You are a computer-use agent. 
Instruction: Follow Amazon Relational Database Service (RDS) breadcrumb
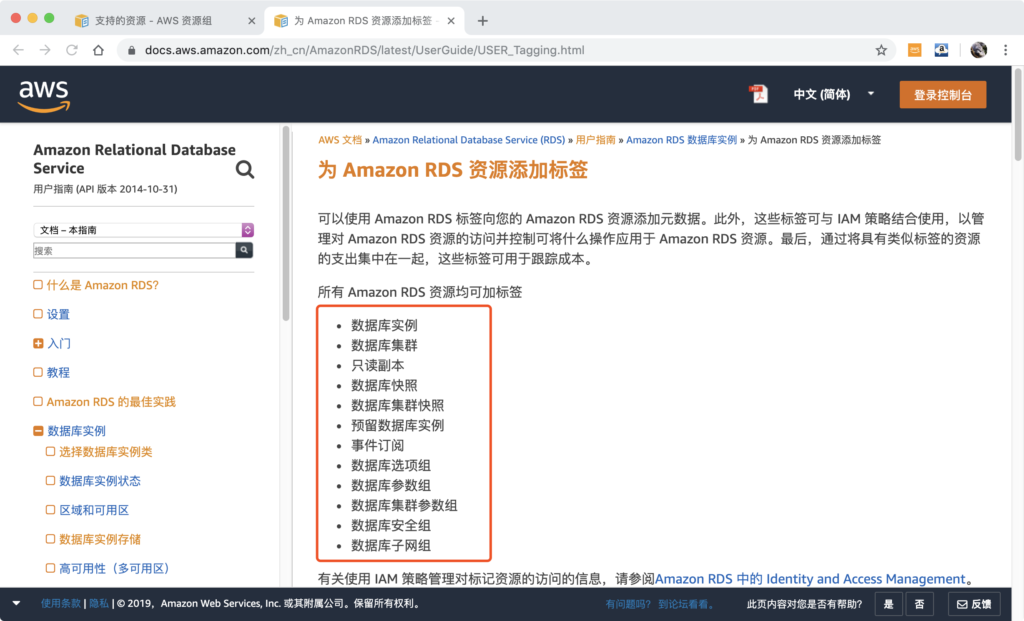[468, 140]
